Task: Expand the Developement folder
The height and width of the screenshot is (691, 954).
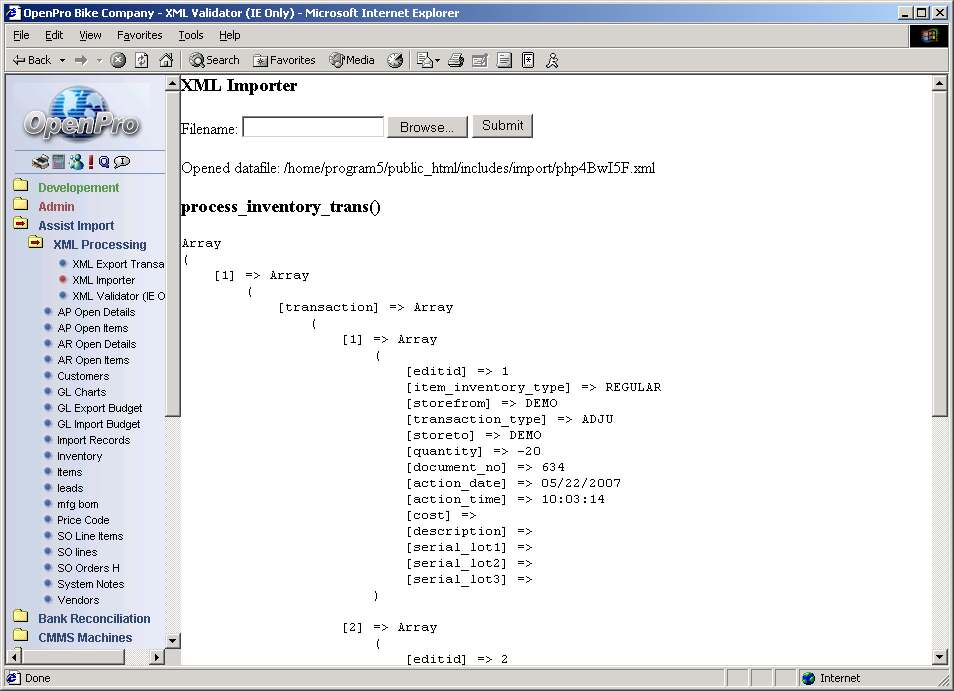Action: (20, 187)
